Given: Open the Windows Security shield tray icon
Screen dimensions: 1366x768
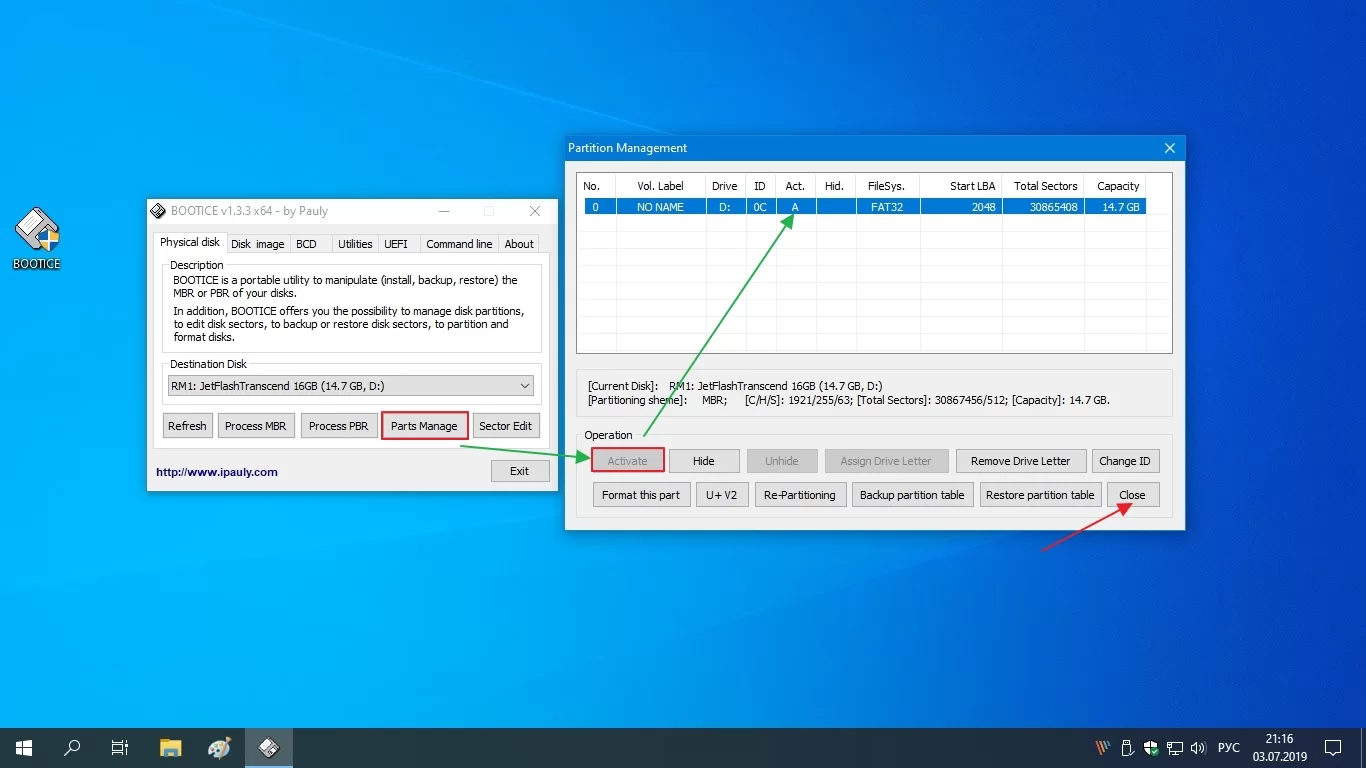Looking at the screenshot, I should pyautogui.click(x=1151, y=748).
